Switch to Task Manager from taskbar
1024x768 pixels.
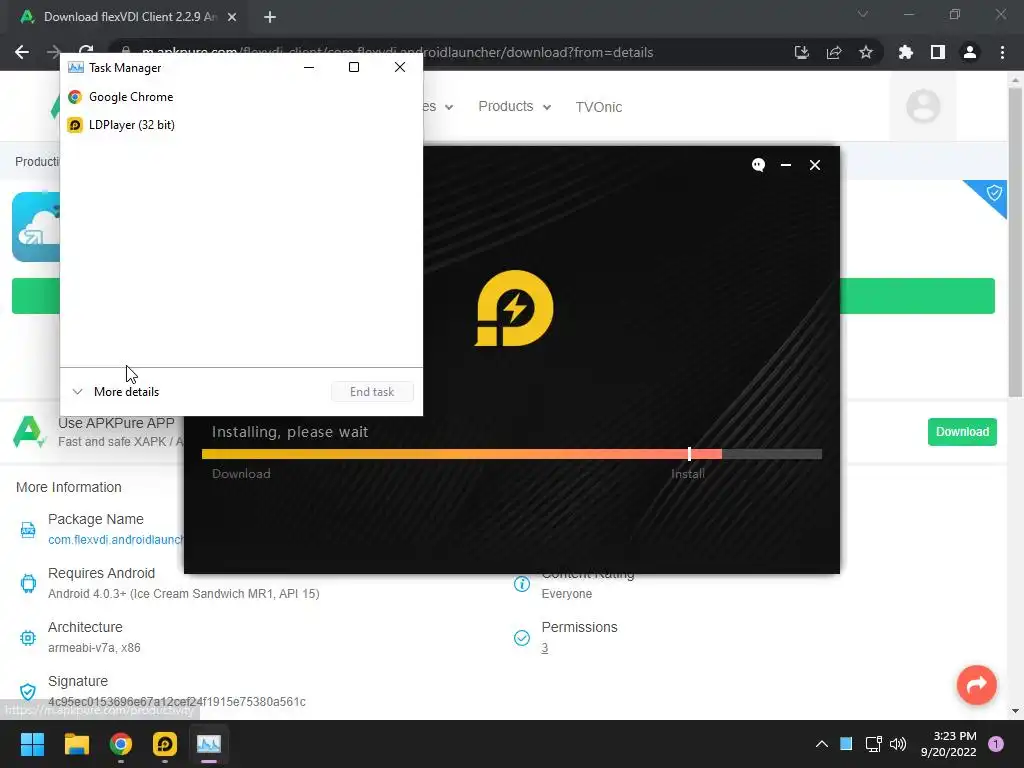click(x=209, y=744)
